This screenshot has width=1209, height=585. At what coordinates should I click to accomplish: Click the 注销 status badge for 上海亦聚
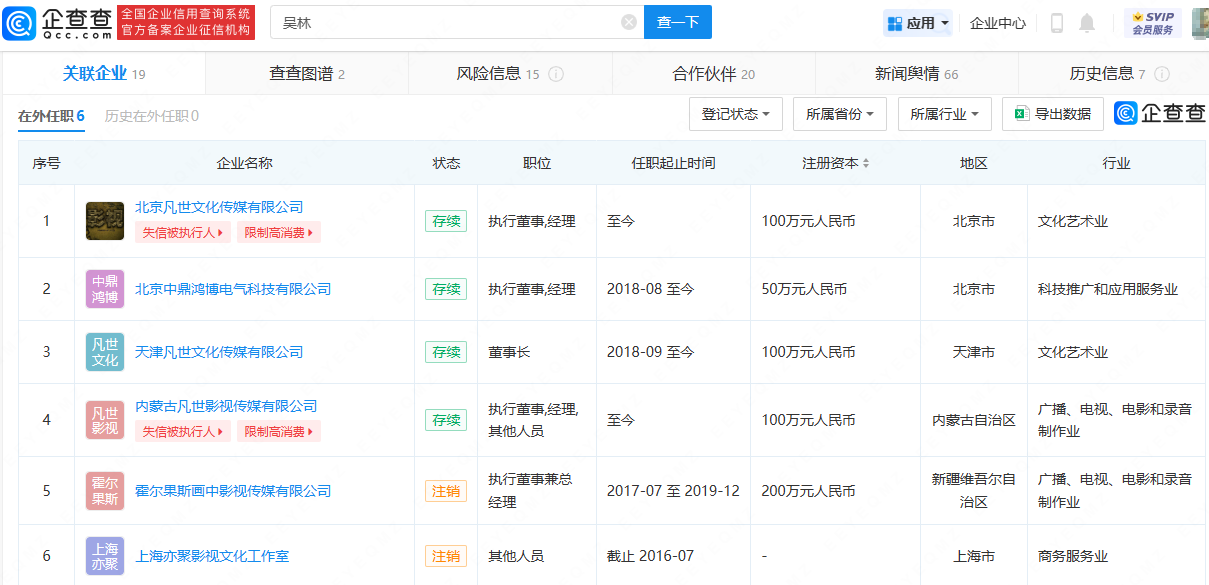(x=446, y=556)
